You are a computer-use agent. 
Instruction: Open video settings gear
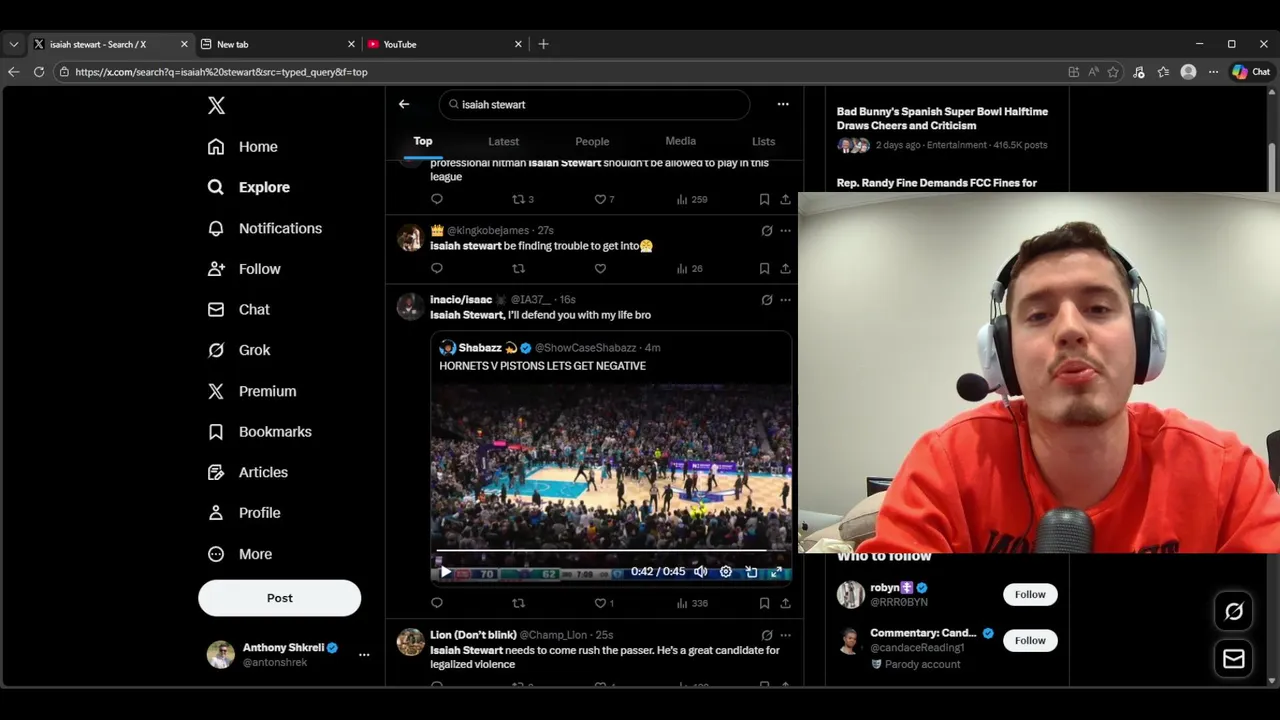726,572
